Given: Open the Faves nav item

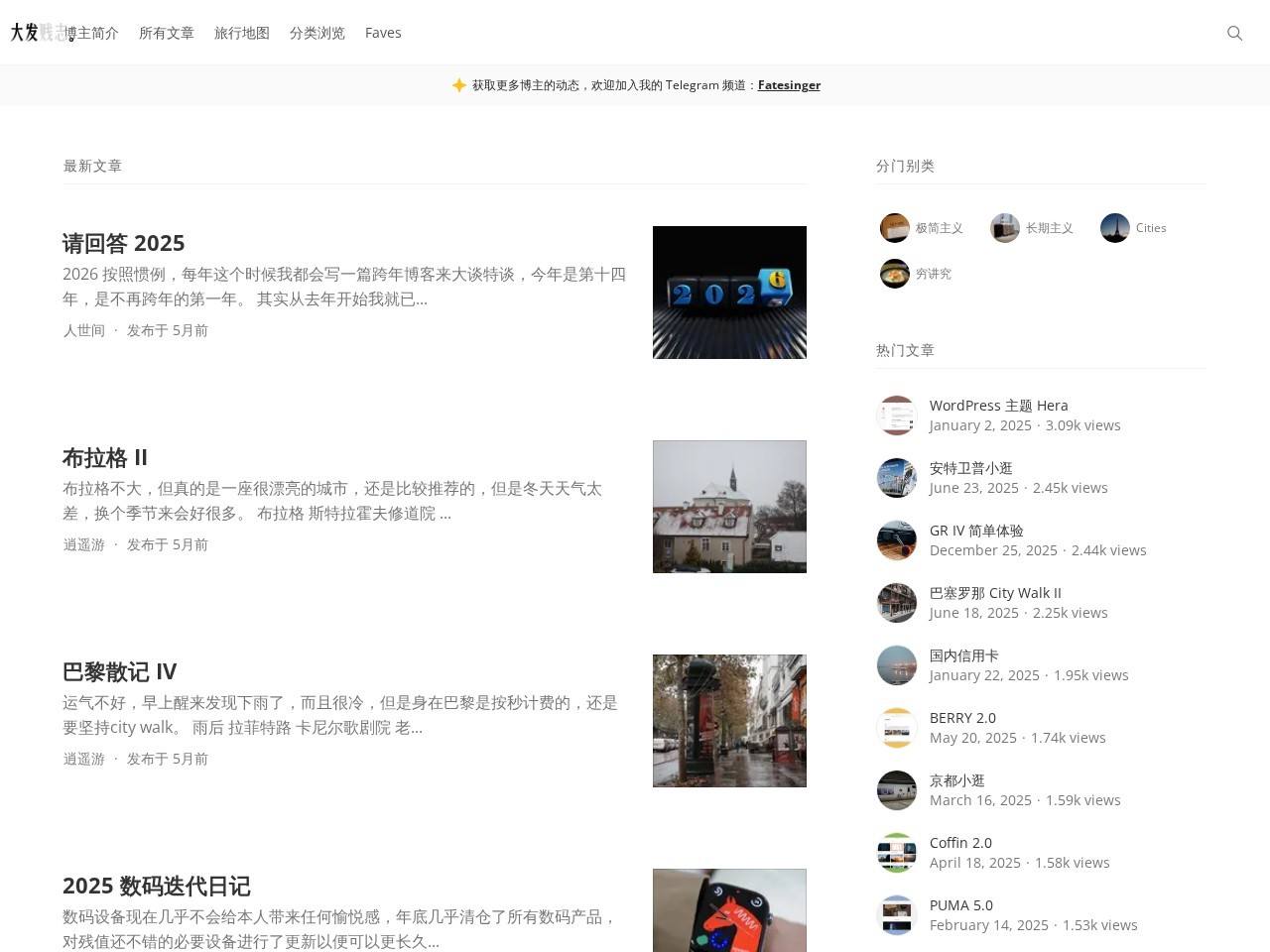Looking at the screenshot, I should click(x=383, y=33).
